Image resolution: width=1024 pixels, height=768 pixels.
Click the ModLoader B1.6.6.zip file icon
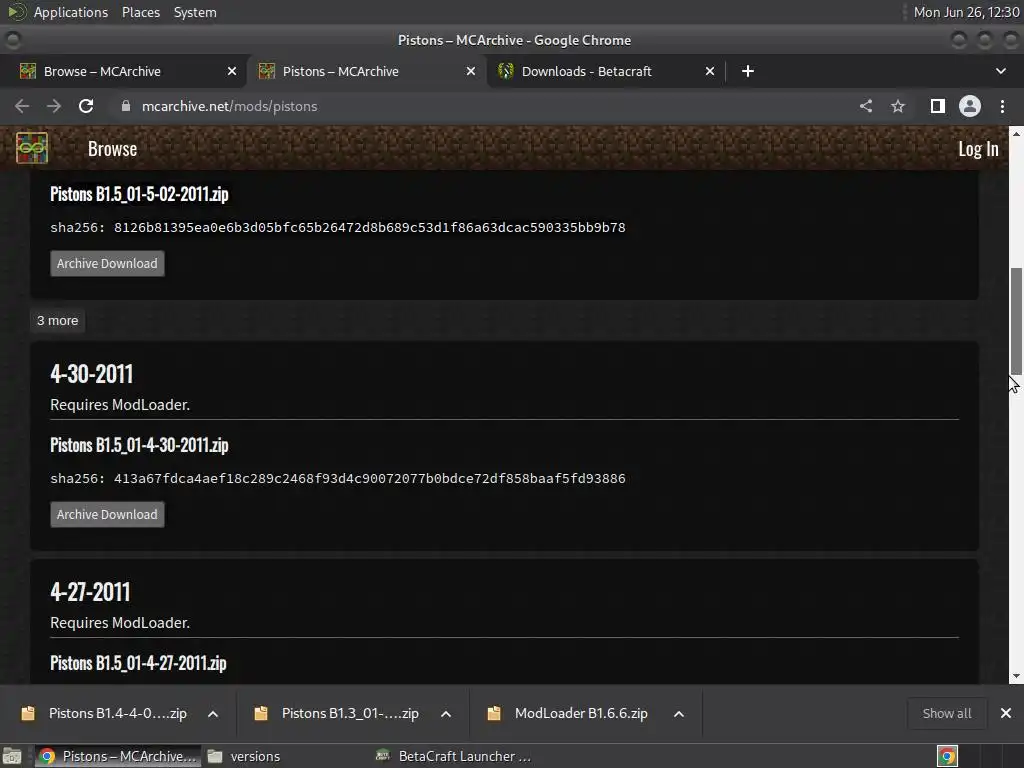pos(494,713)
